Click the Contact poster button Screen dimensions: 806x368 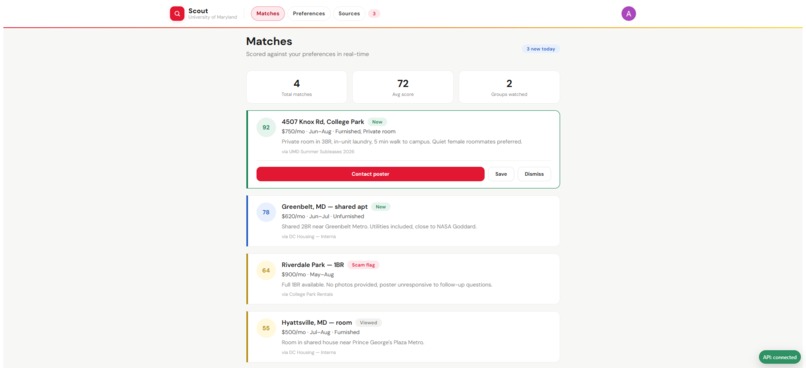coord(370,174)
